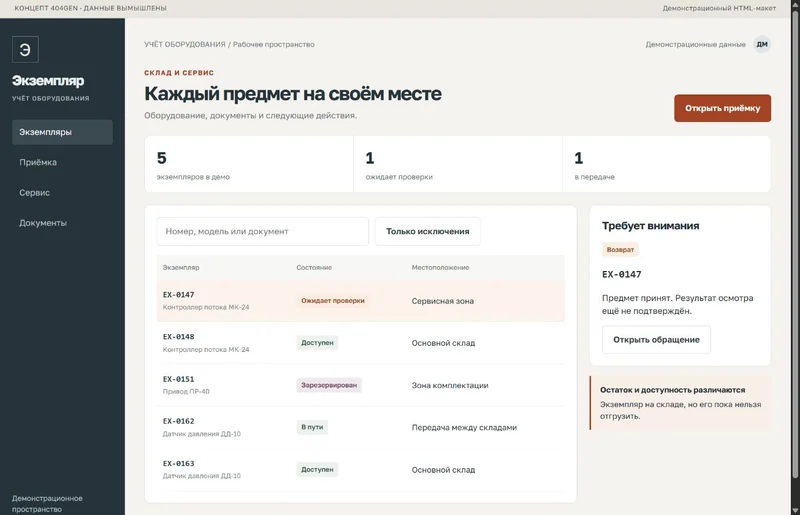The width and height of the screenshot is (800, 515).
Task: Click the Требует внимания heading
Action: tap(651, 226)
